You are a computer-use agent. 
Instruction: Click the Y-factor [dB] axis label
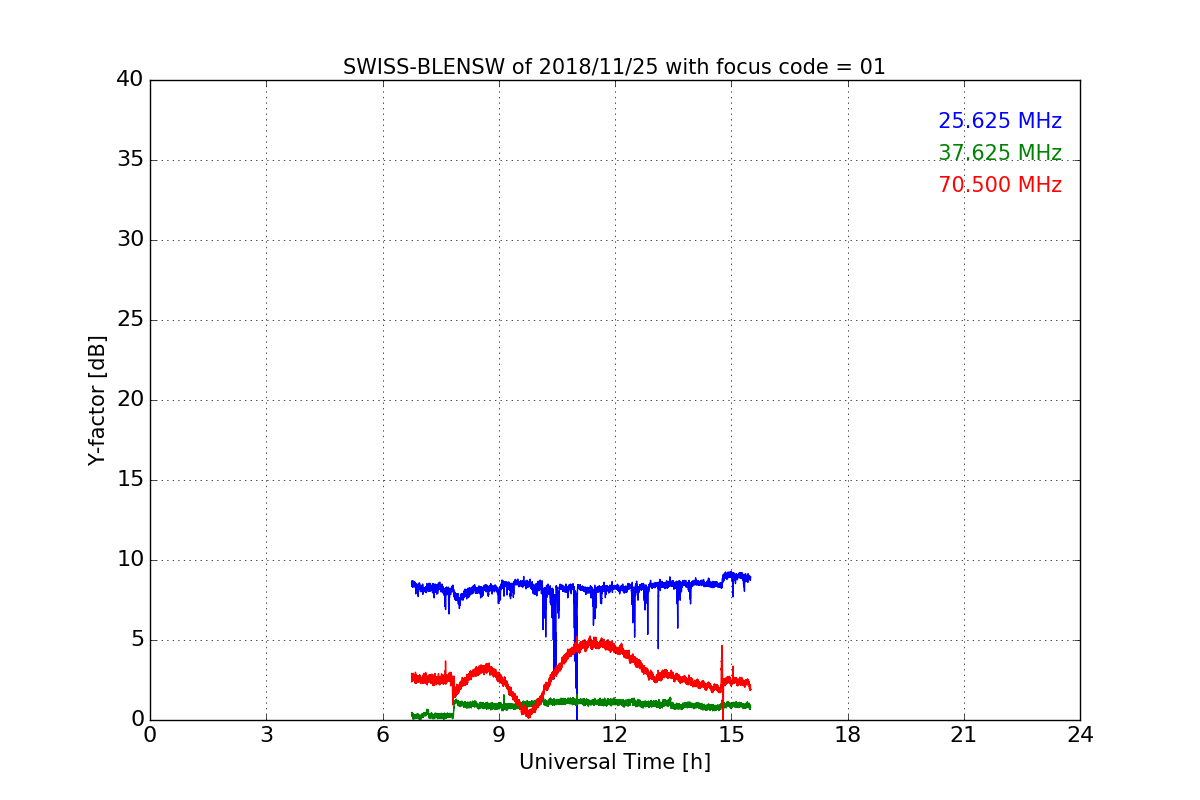(97, 400)
